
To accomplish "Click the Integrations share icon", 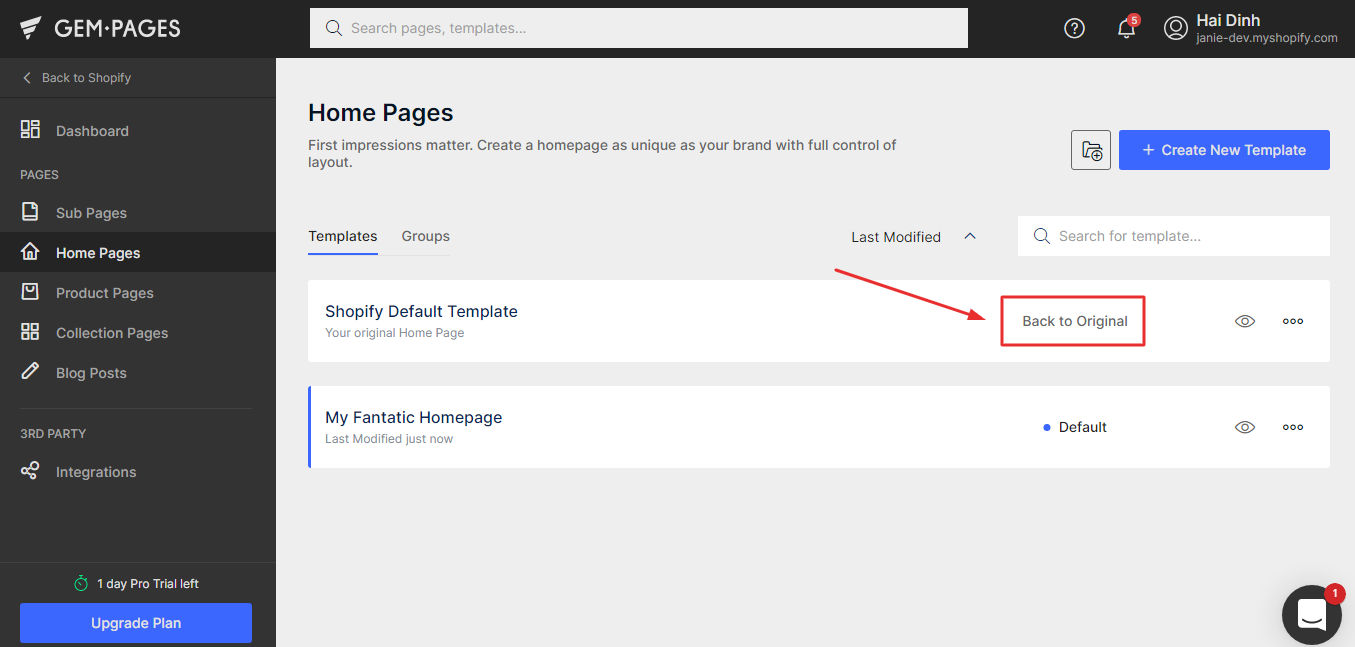I will [x=30, y=471].
